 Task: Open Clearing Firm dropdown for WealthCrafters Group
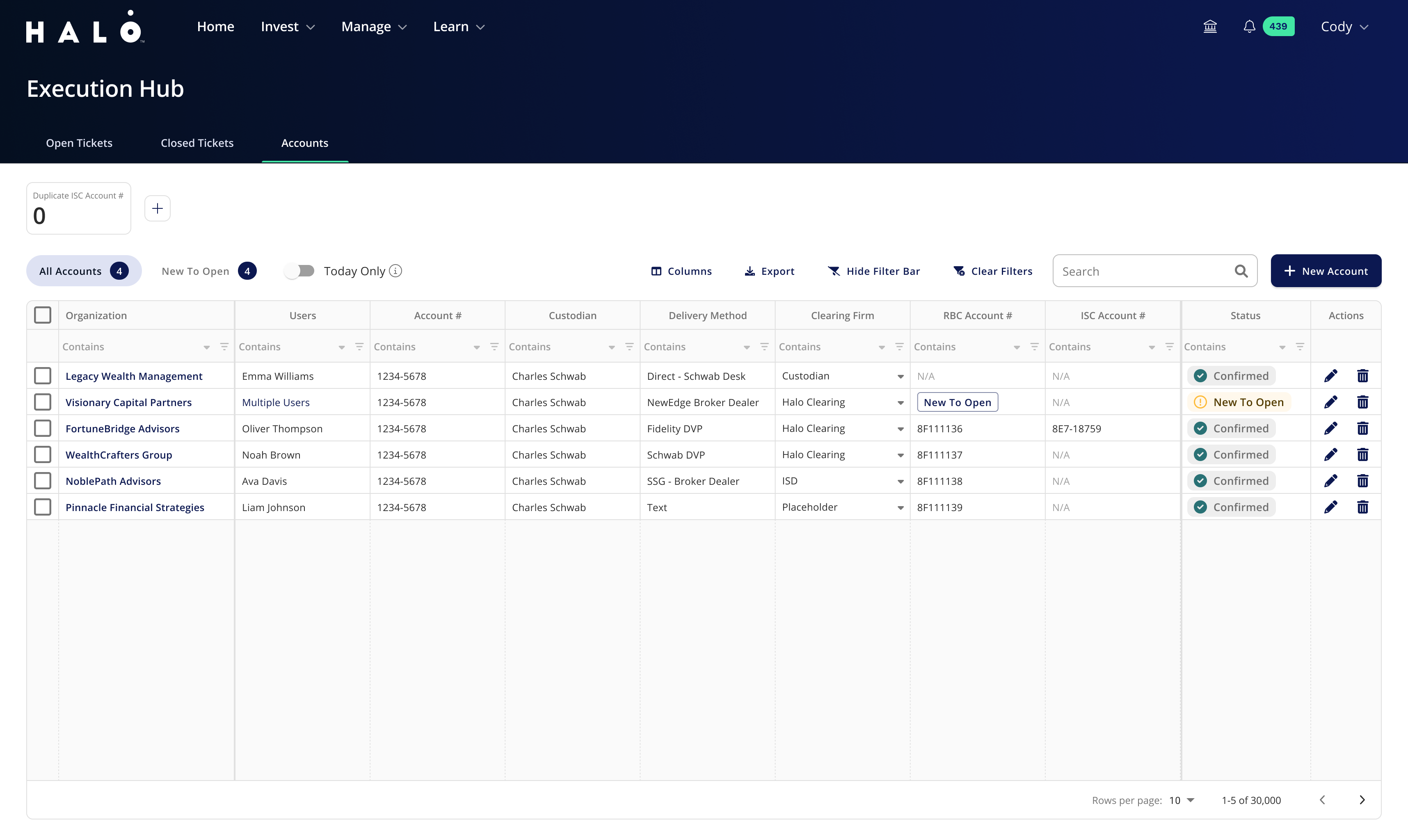click(900, 455)
